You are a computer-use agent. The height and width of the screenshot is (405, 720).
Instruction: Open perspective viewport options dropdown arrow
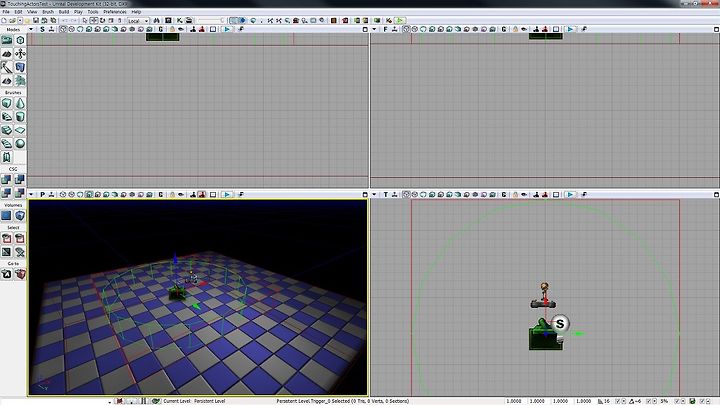tap(31, 195)
